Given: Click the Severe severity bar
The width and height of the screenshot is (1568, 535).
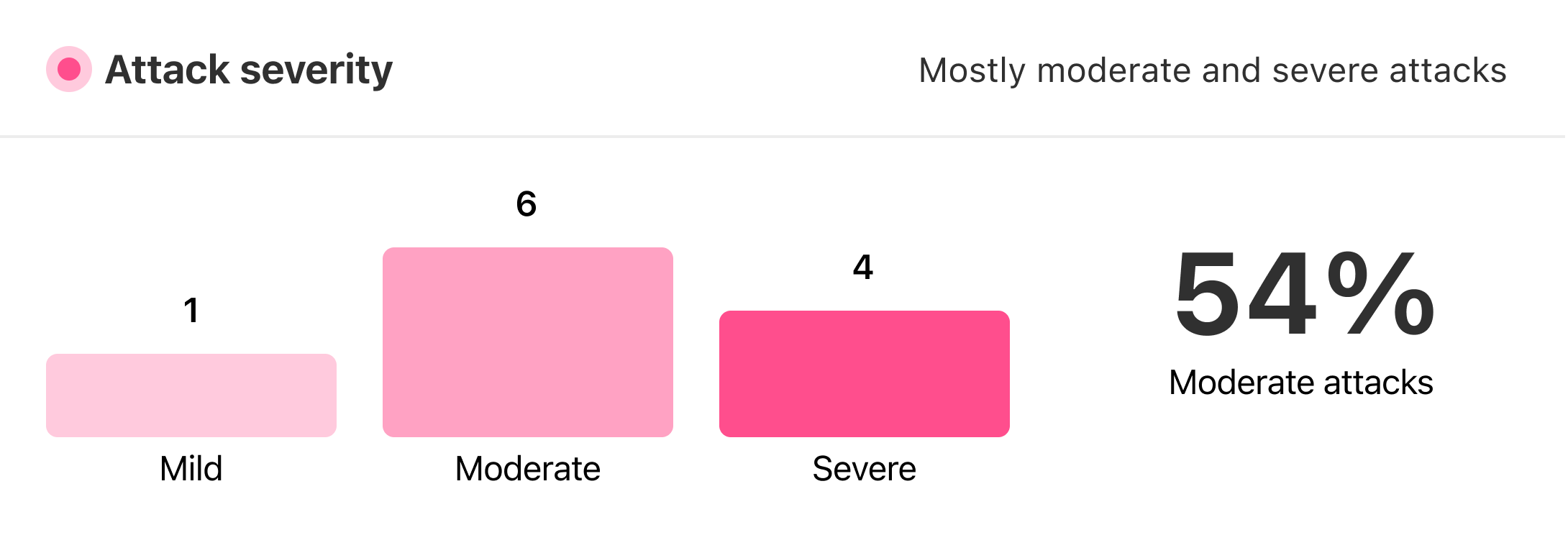Looking at the screenshot, I should coord(865,374).
